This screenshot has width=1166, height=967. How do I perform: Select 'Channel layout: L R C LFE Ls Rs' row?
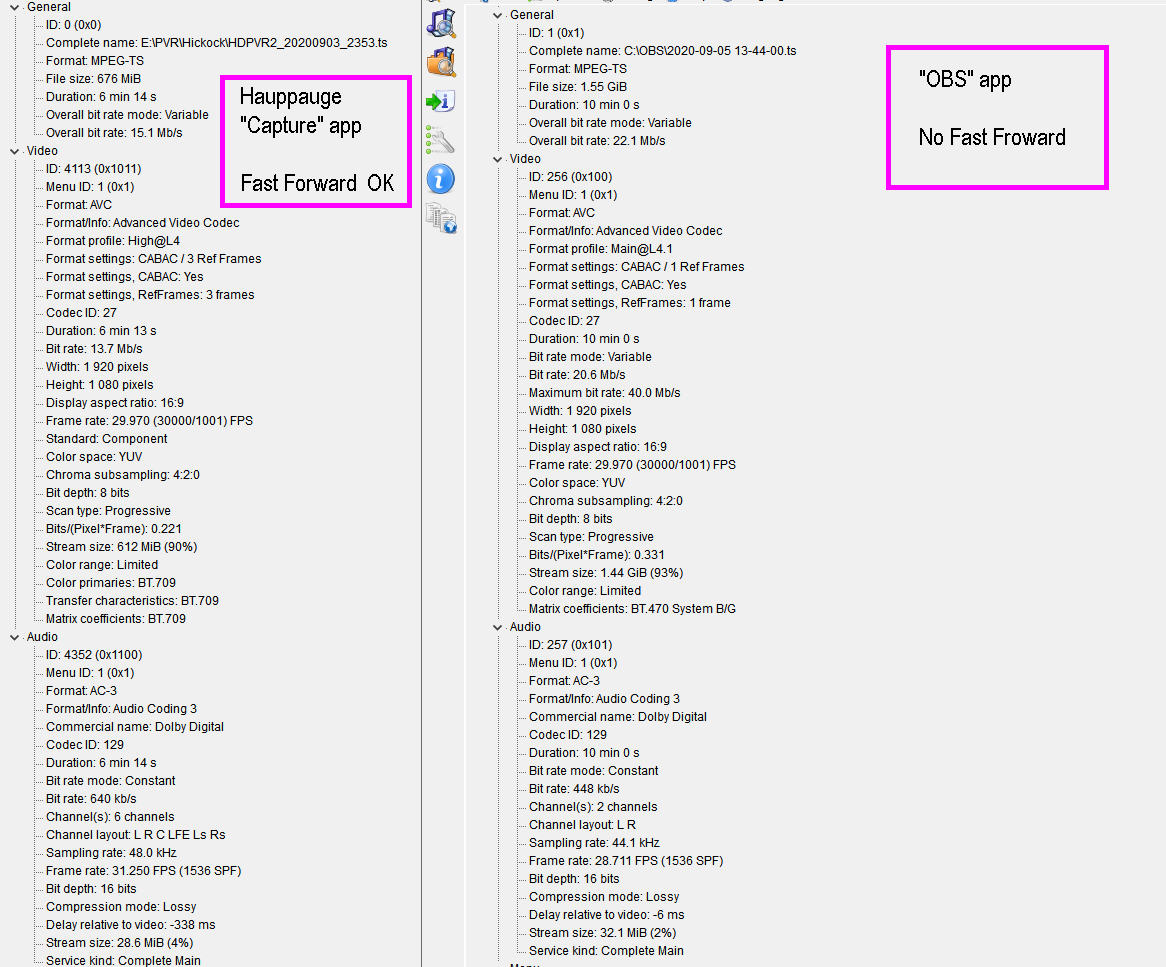click(x=135, y=835)
